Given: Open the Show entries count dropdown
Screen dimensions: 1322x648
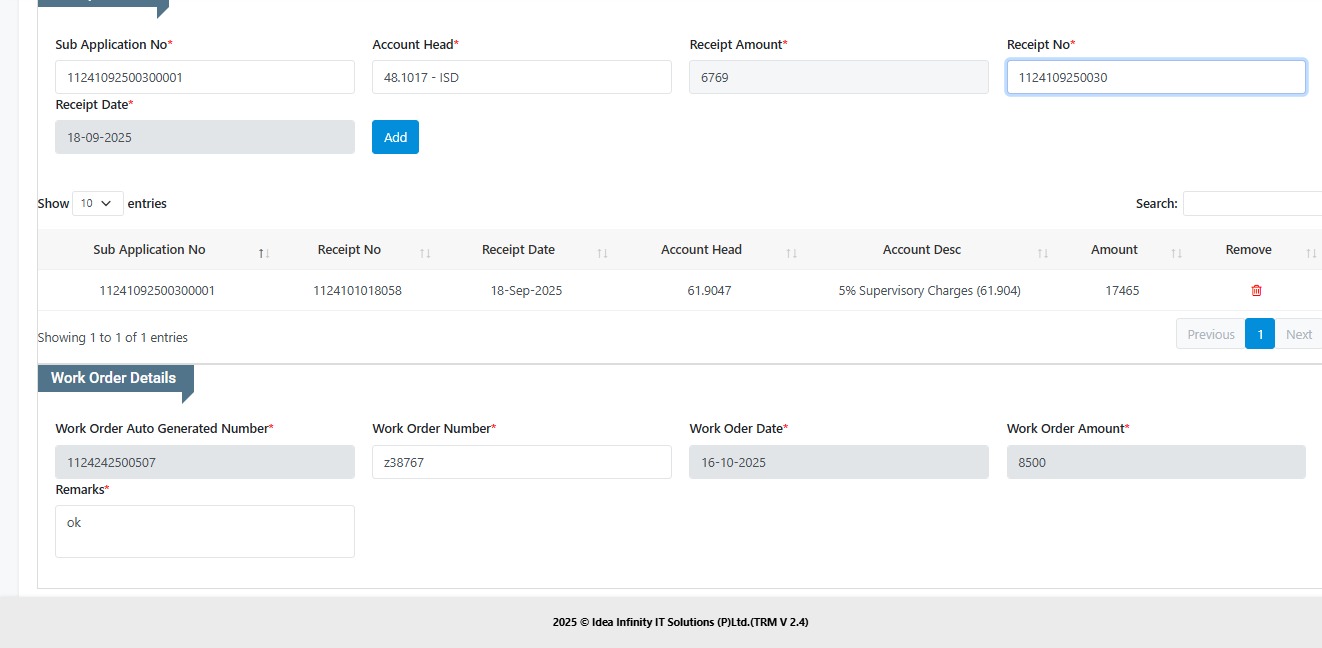Looking at the screenshot, I should pos(98,204).
